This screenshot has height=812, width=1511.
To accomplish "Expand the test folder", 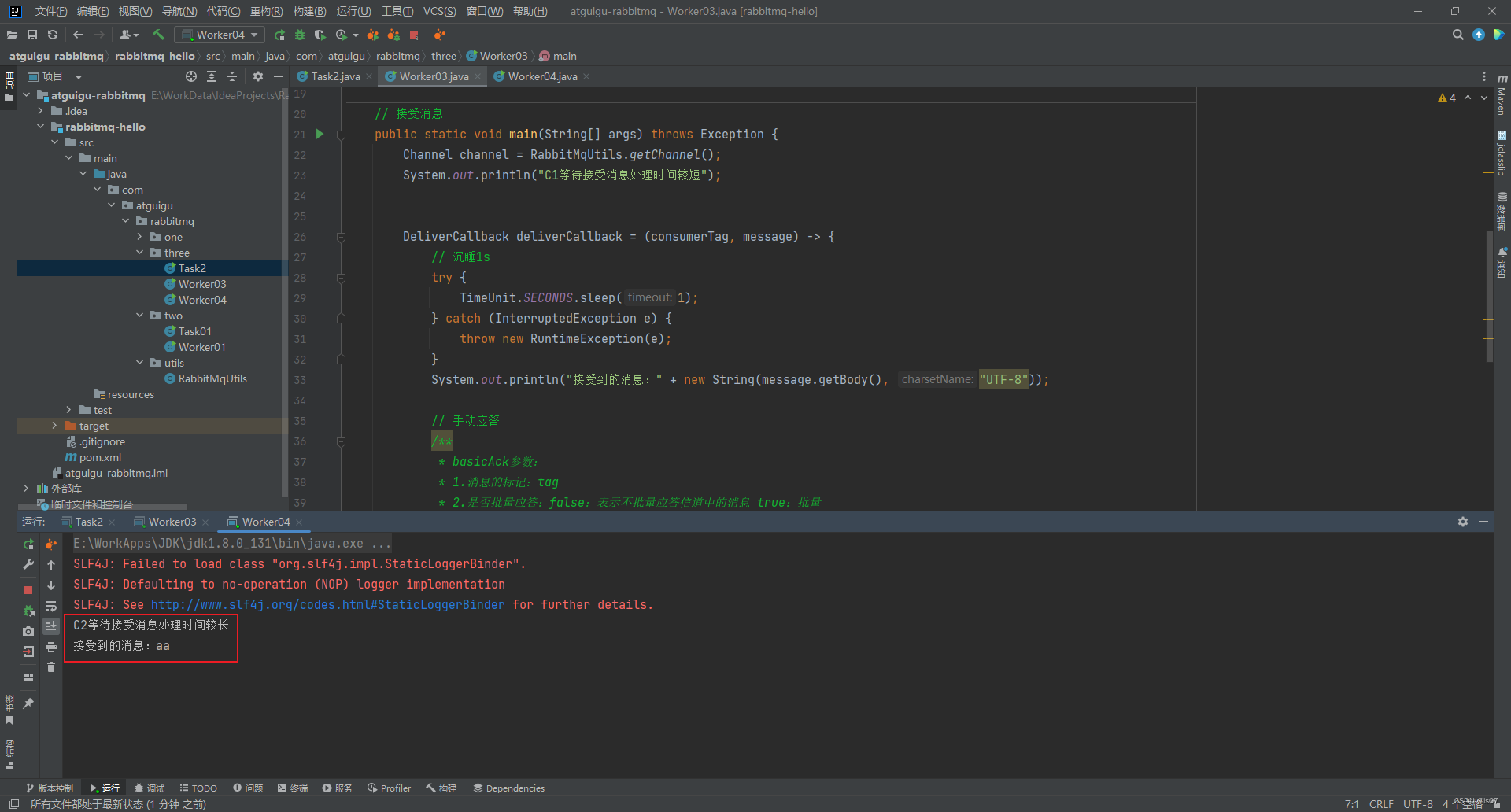I will point(69,410).
